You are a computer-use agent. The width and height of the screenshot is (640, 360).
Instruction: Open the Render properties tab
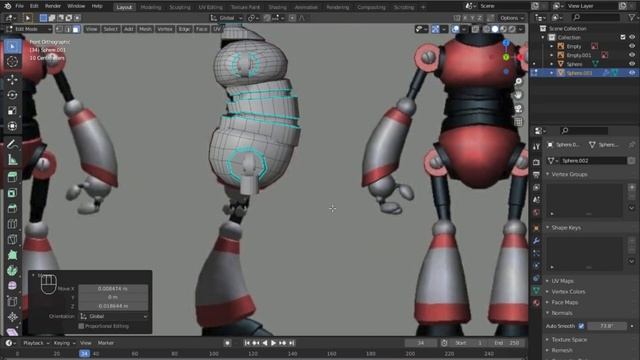(536, 162)
